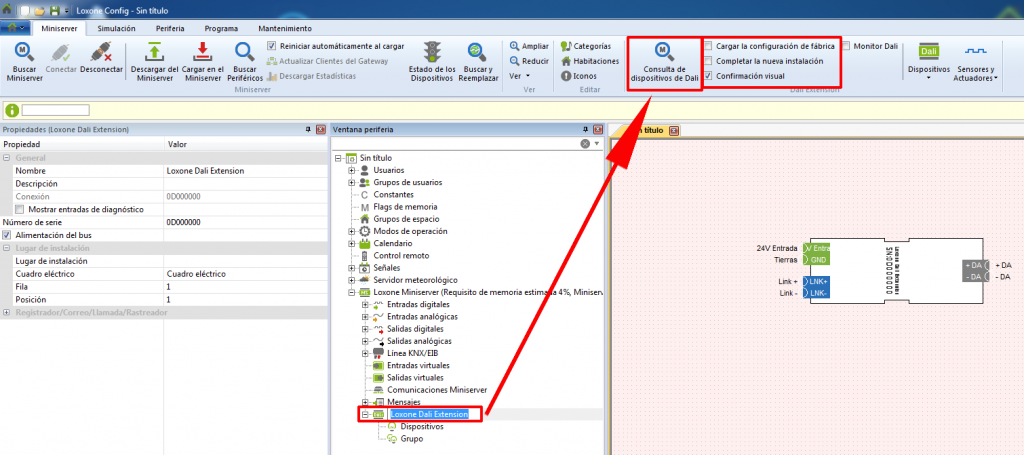Open Estado de los Dispositivos
Viewport: 1024px width, 455px height.
tap(432, 53)
